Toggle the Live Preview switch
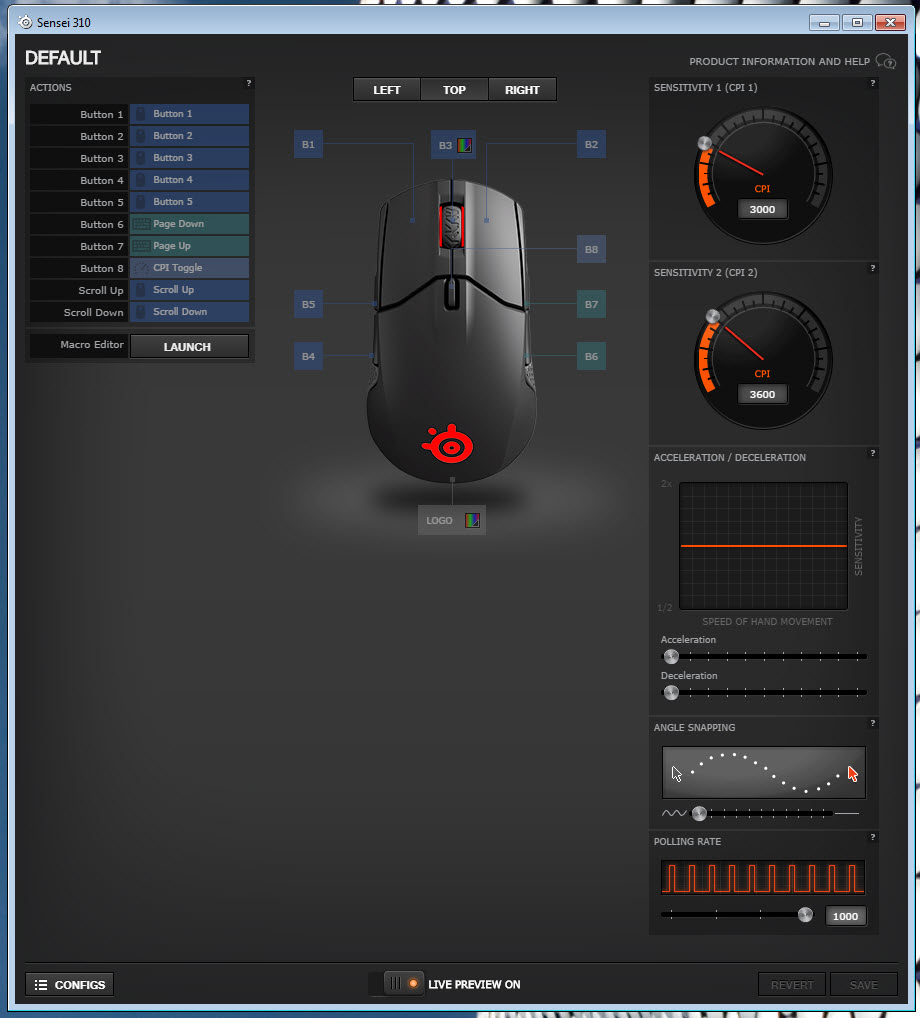 pos(396,984)
